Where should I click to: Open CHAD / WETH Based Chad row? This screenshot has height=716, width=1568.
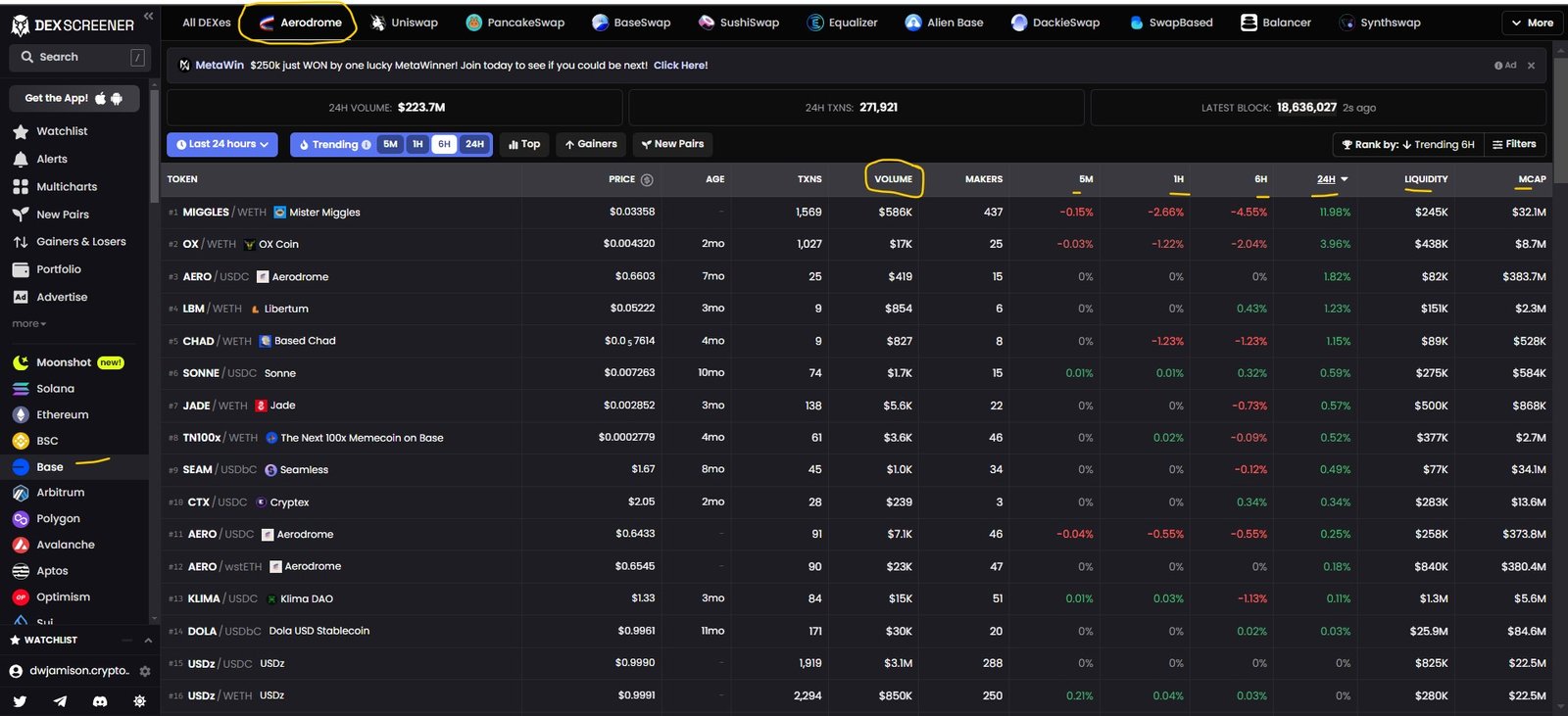click(x=857, y=341)
